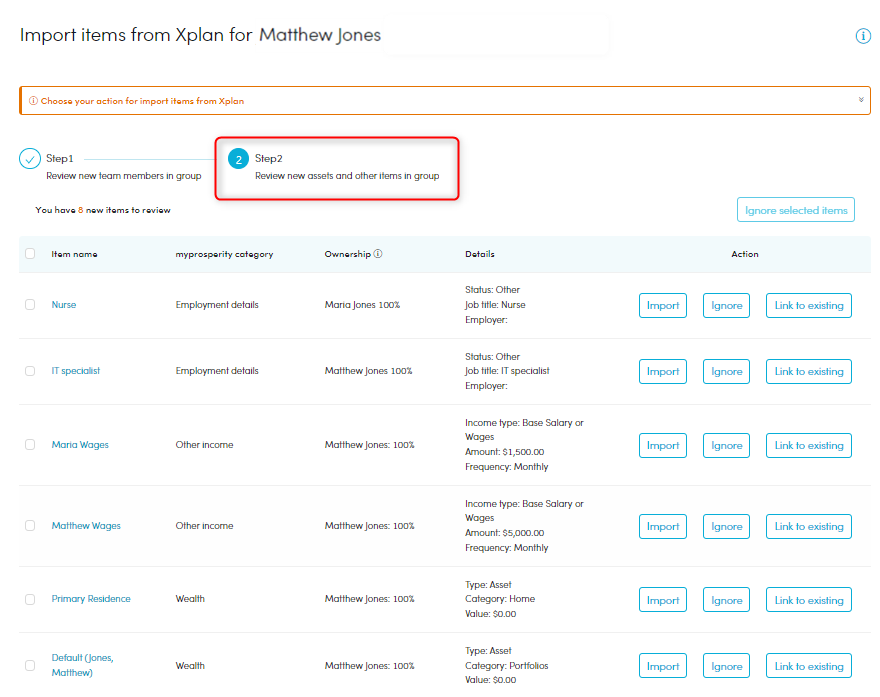Click the Step 2 numbered circle icon

click(238, 159)
